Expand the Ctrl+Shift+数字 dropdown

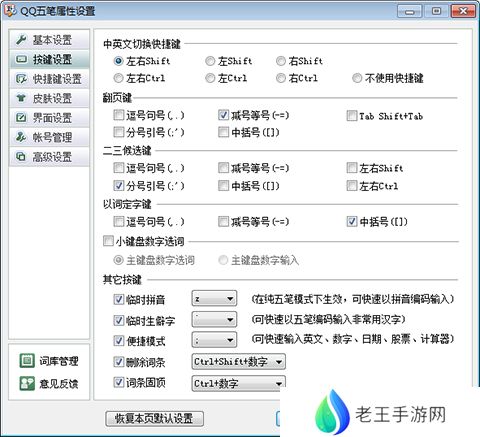tap(239, 361)
